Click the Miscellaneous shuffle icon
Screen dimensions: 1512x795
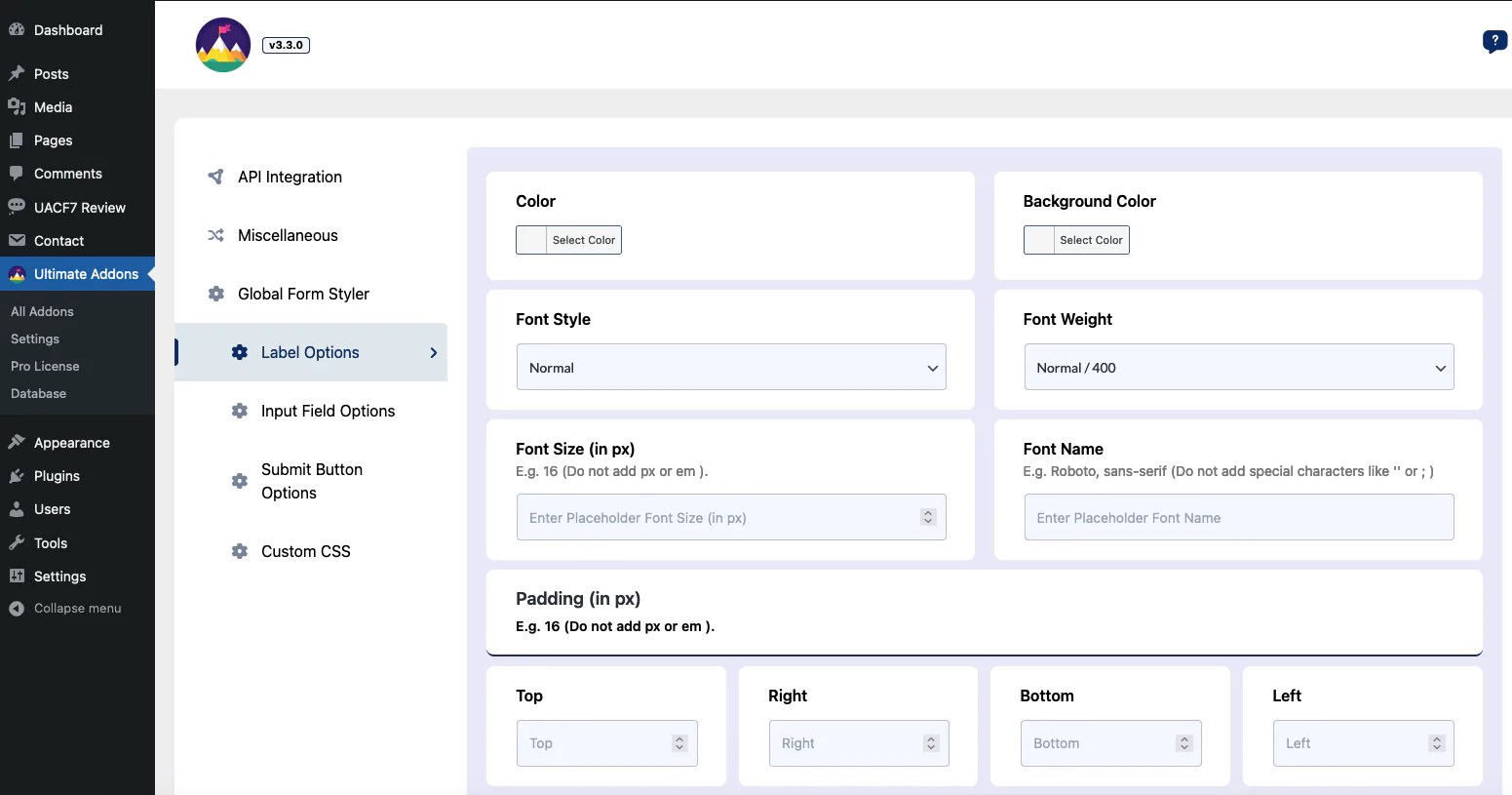click(215, 235)
